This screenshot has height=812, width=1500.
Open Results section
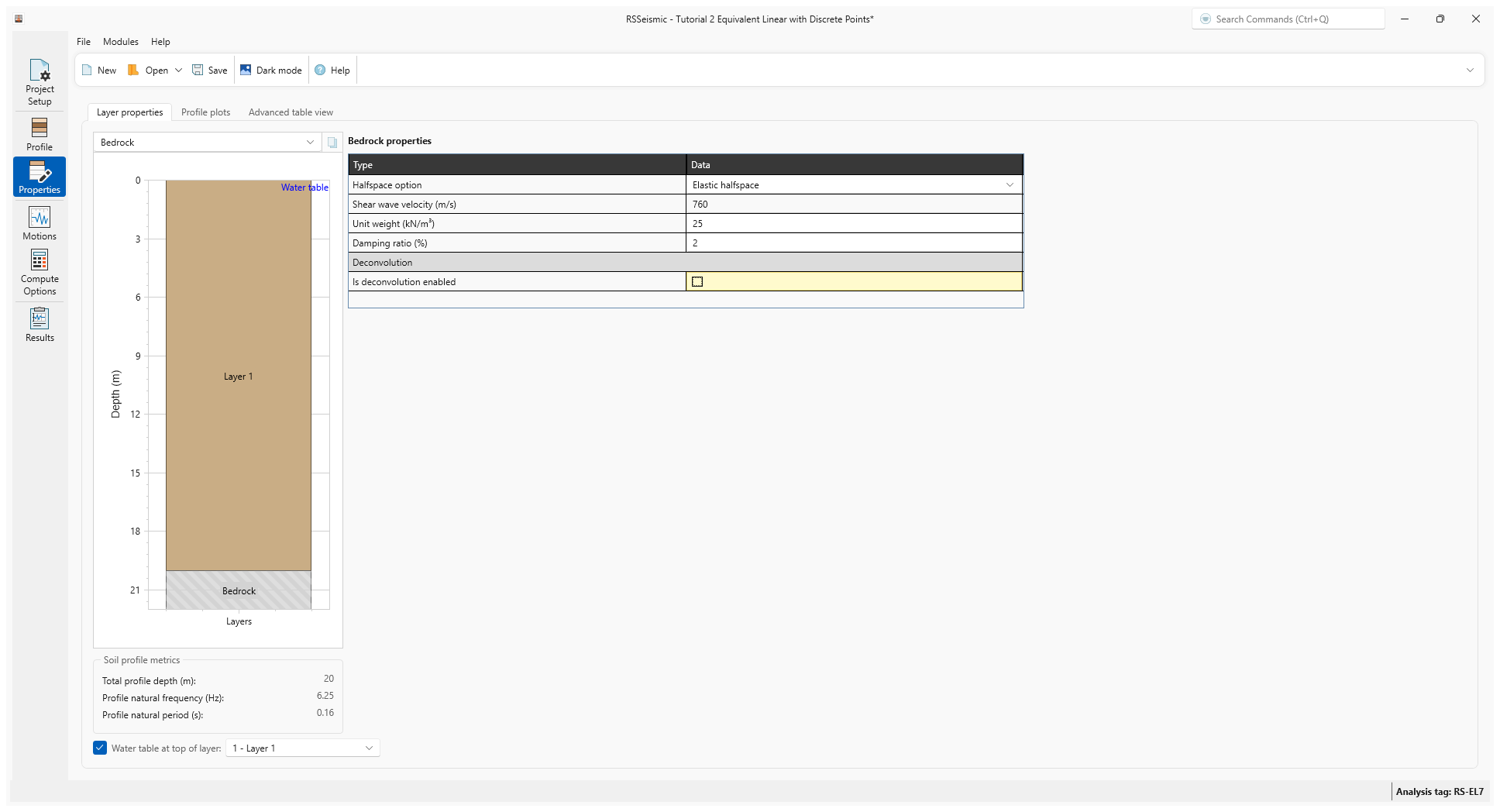40,325
